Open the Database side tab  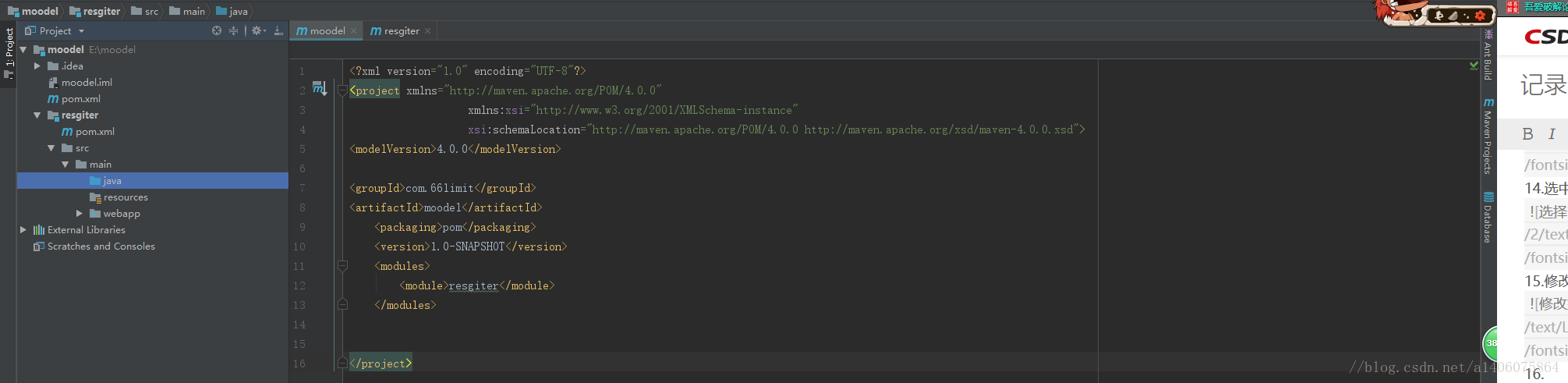(1488, 218)
